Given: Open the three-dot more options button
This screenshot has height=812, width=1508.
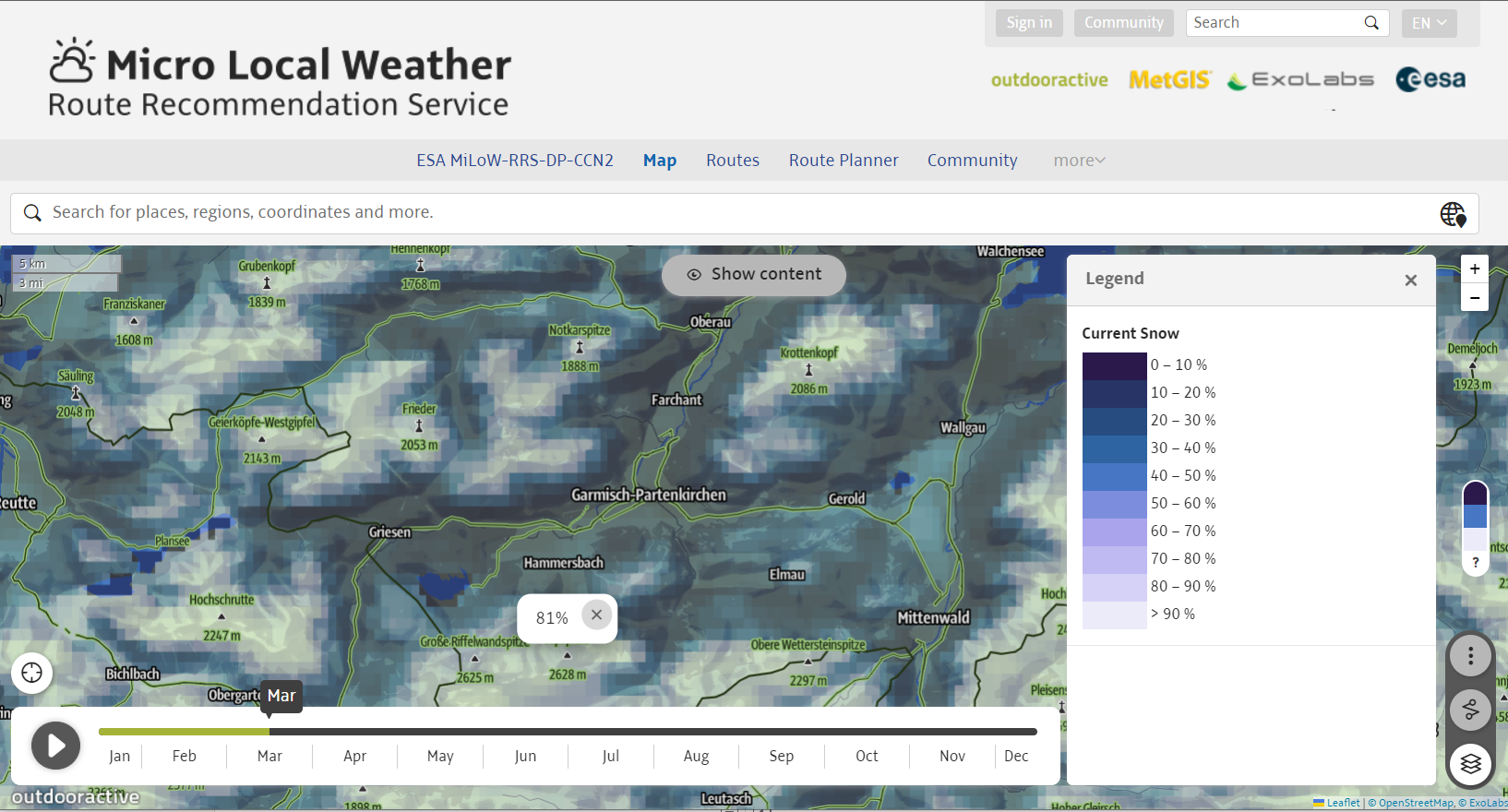Looking at the screenshot, I should 1471,656.
